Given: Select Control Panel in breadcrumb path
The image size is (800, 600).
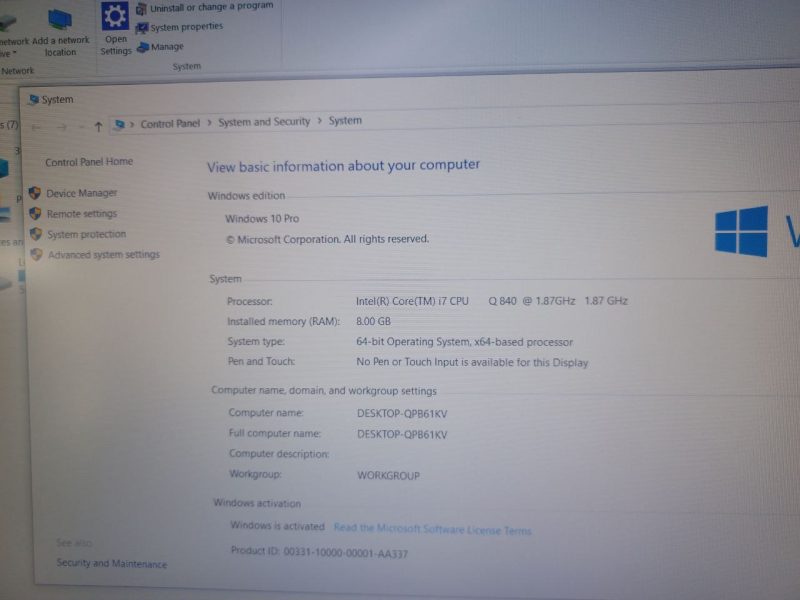Looking at the screenshot, I should coord(170,123).
